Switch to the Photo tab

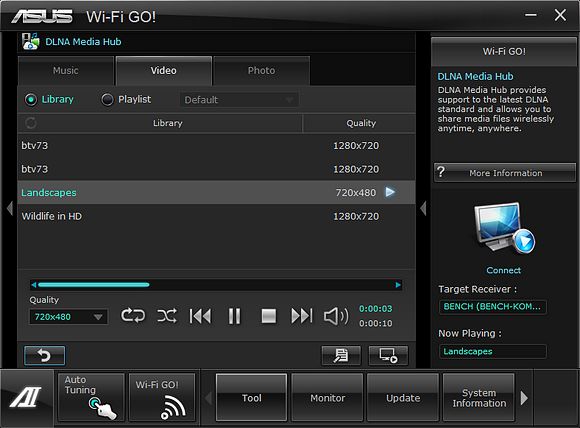pos(262,71)
